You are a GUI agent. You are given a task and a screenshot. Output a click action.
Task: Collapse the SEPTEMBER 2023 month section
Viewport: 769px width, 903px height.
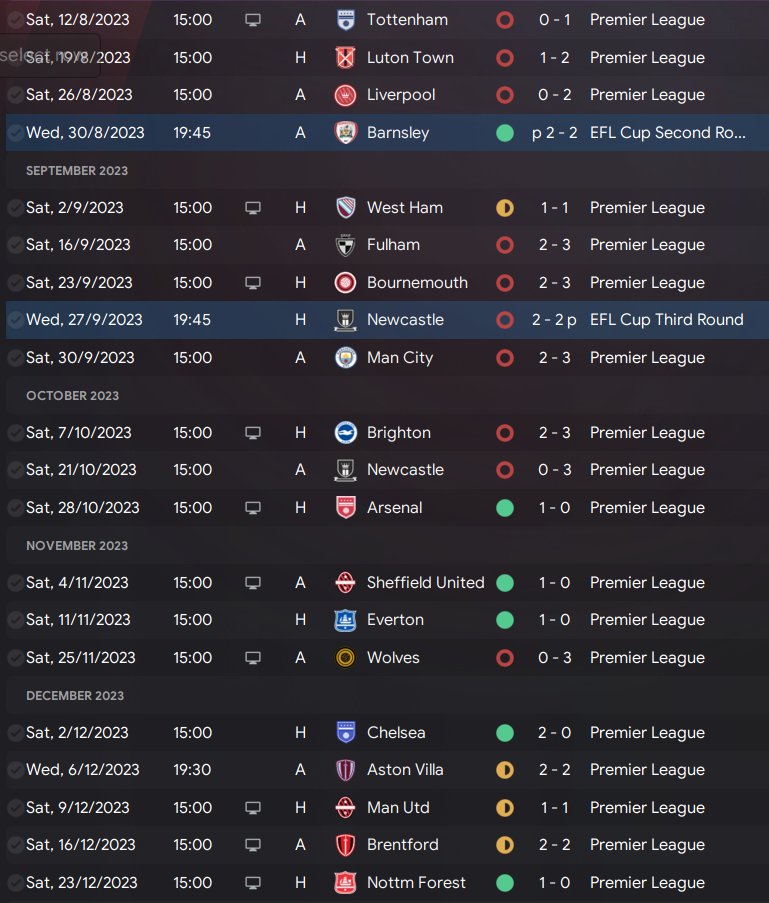(x=77, y=171)
